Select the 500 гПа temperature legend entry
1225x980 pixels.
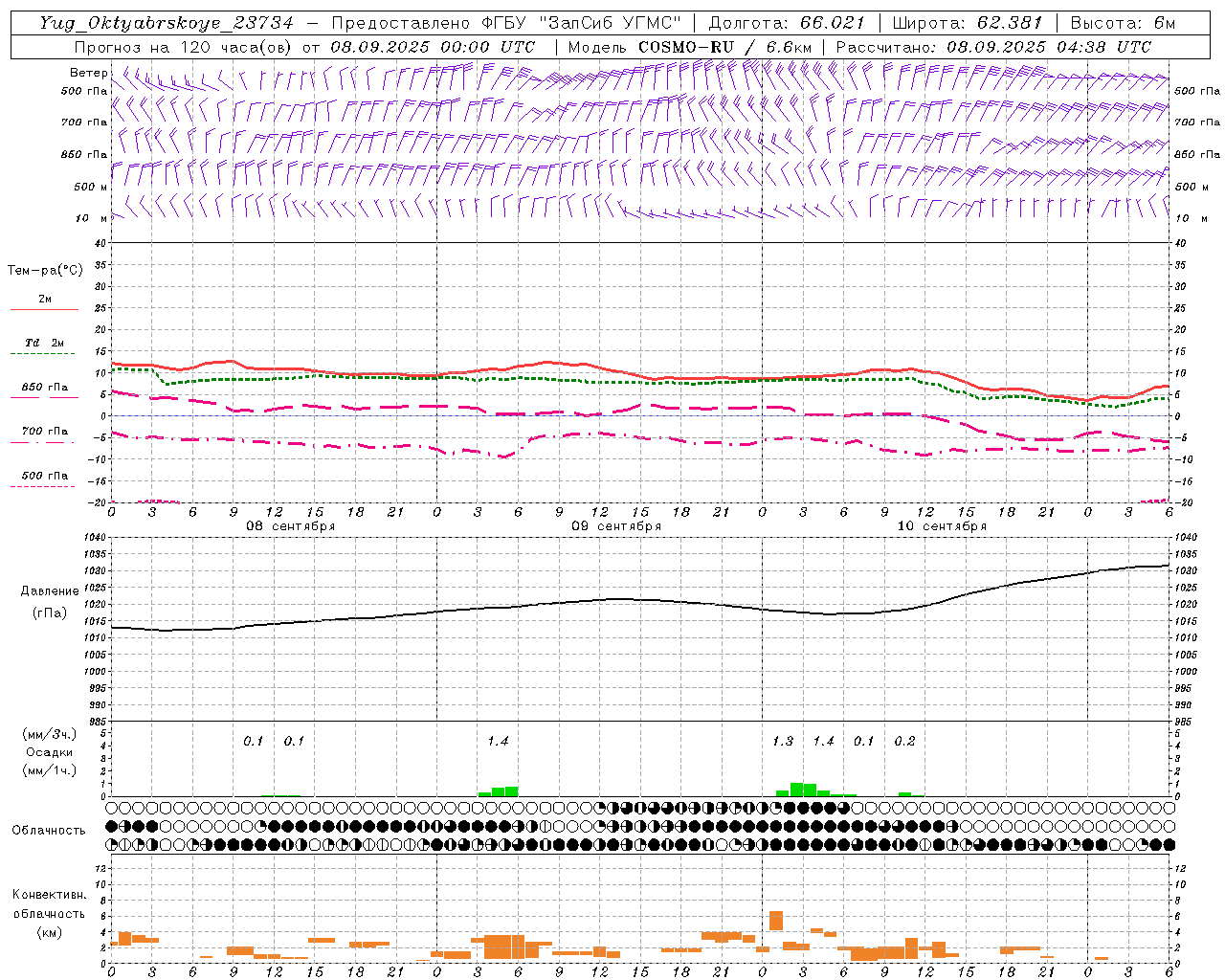tap(44, 476)
